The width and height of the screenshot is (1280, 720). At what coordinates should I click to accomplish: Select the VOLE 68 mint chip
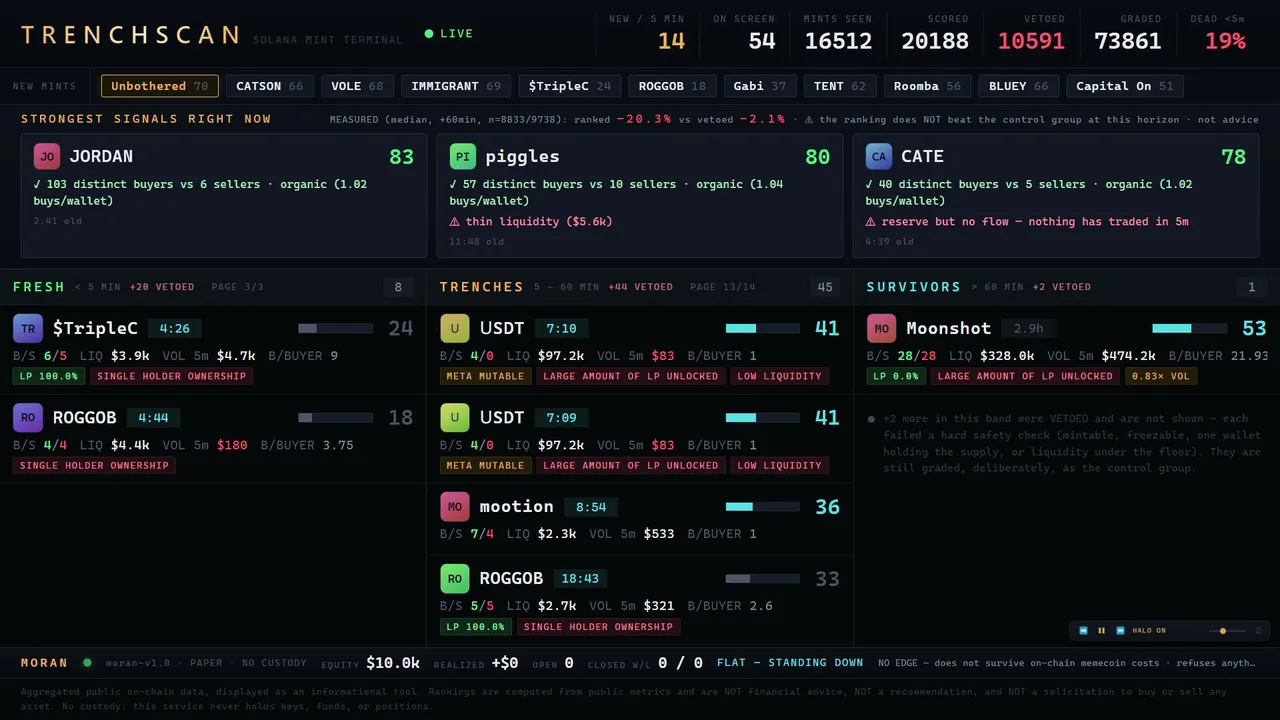point(357,86)
